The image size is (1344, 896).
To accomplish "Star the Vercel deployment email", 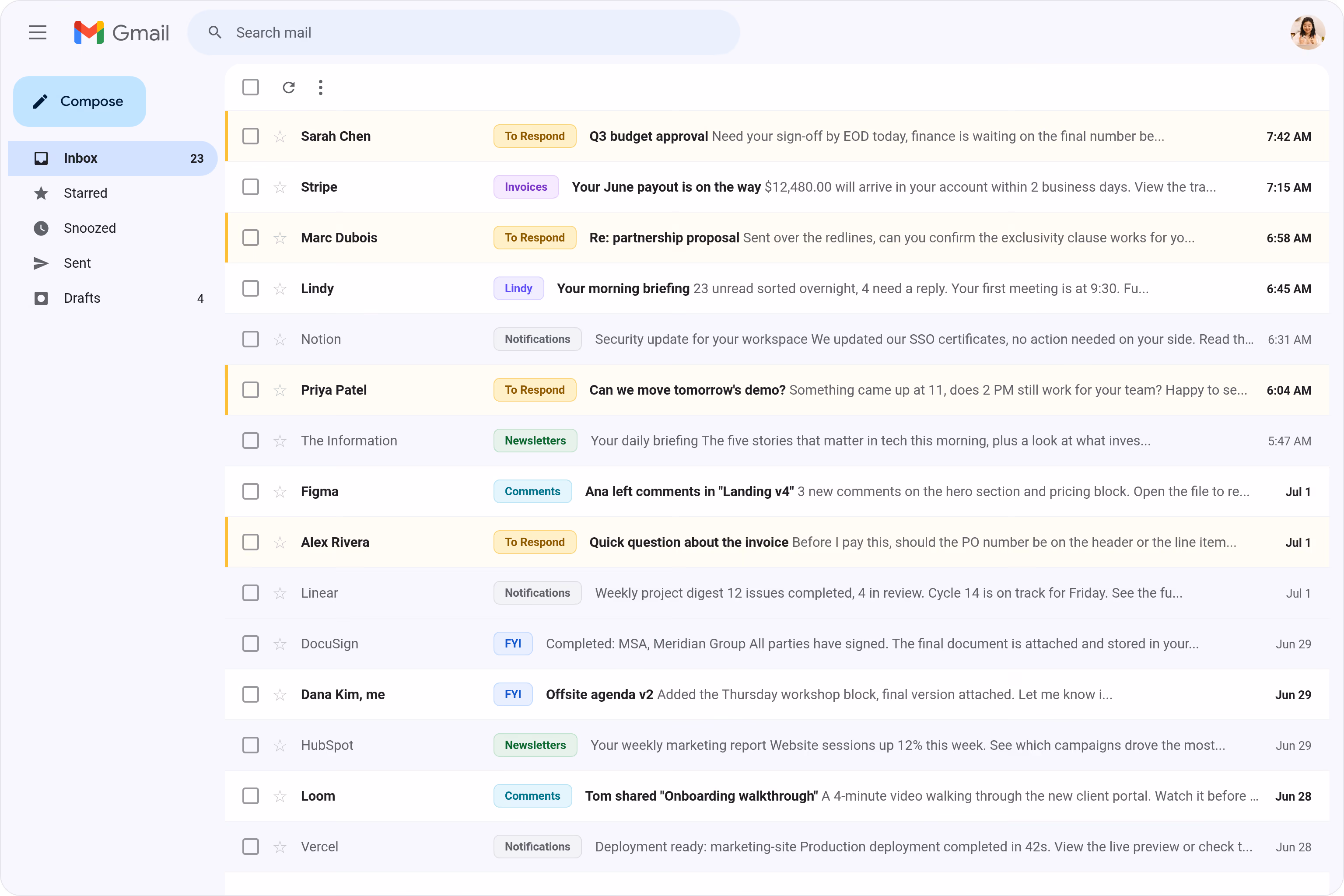I will [280, 847].
